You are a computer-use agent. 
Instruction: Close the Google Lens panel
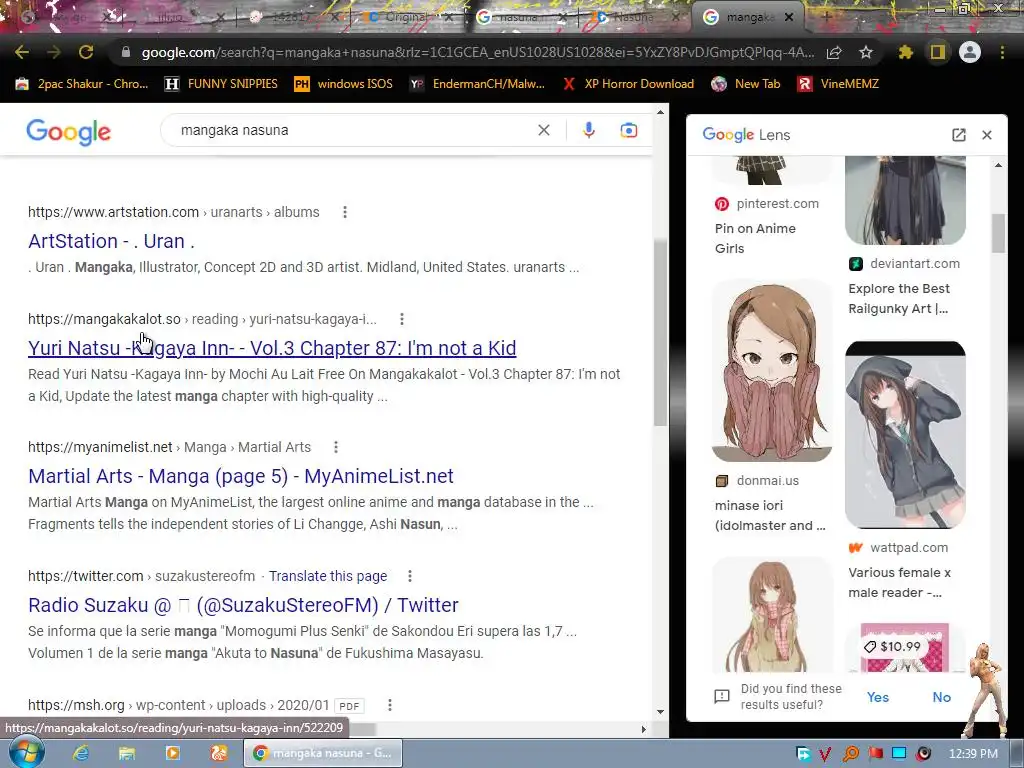point(987,135)
